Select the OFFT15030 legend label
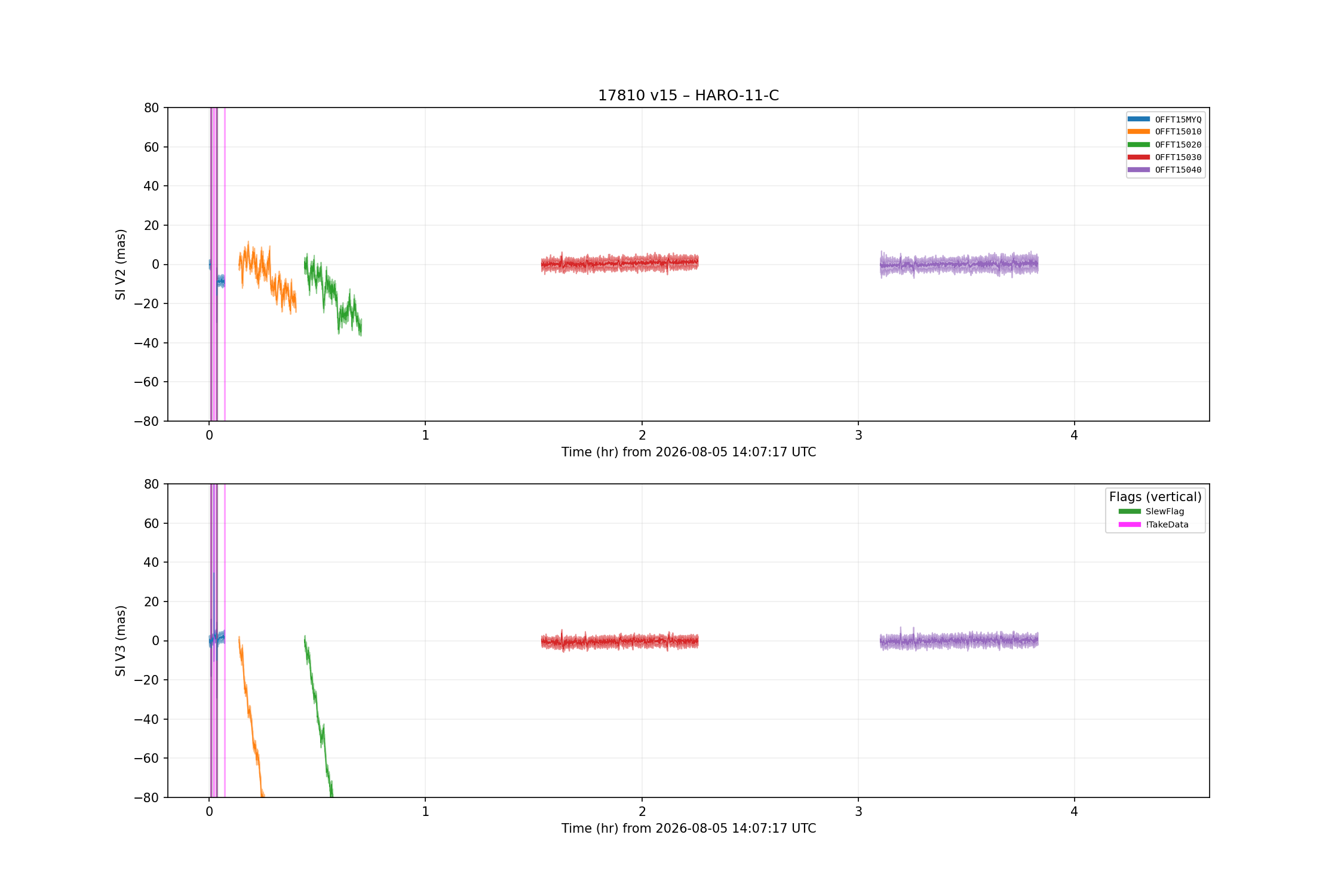 1178,157
